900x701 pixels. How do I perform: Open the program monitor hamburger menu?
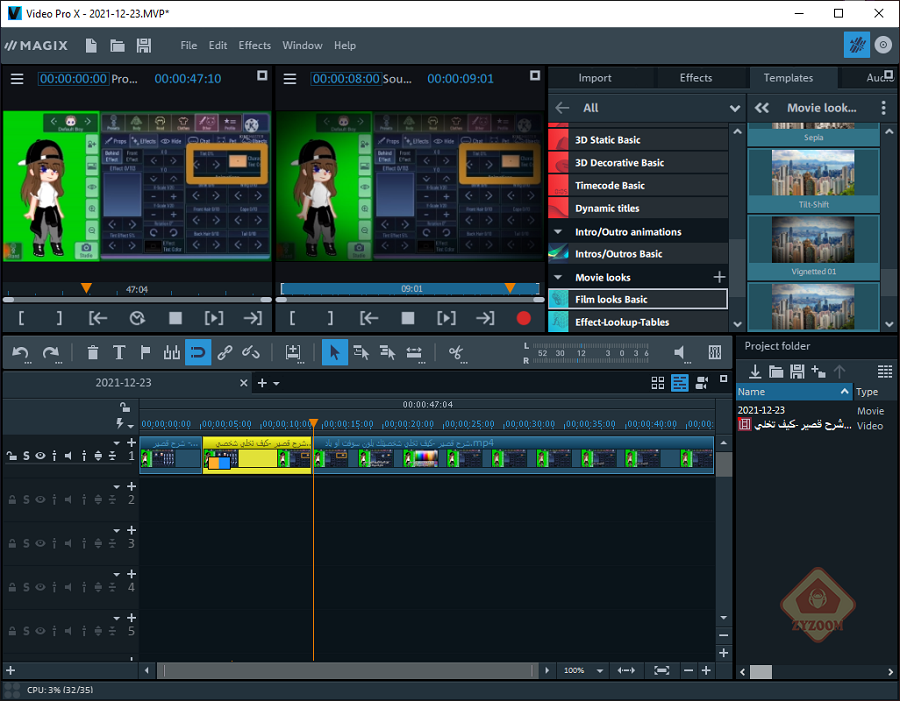(x=17, y=79)
